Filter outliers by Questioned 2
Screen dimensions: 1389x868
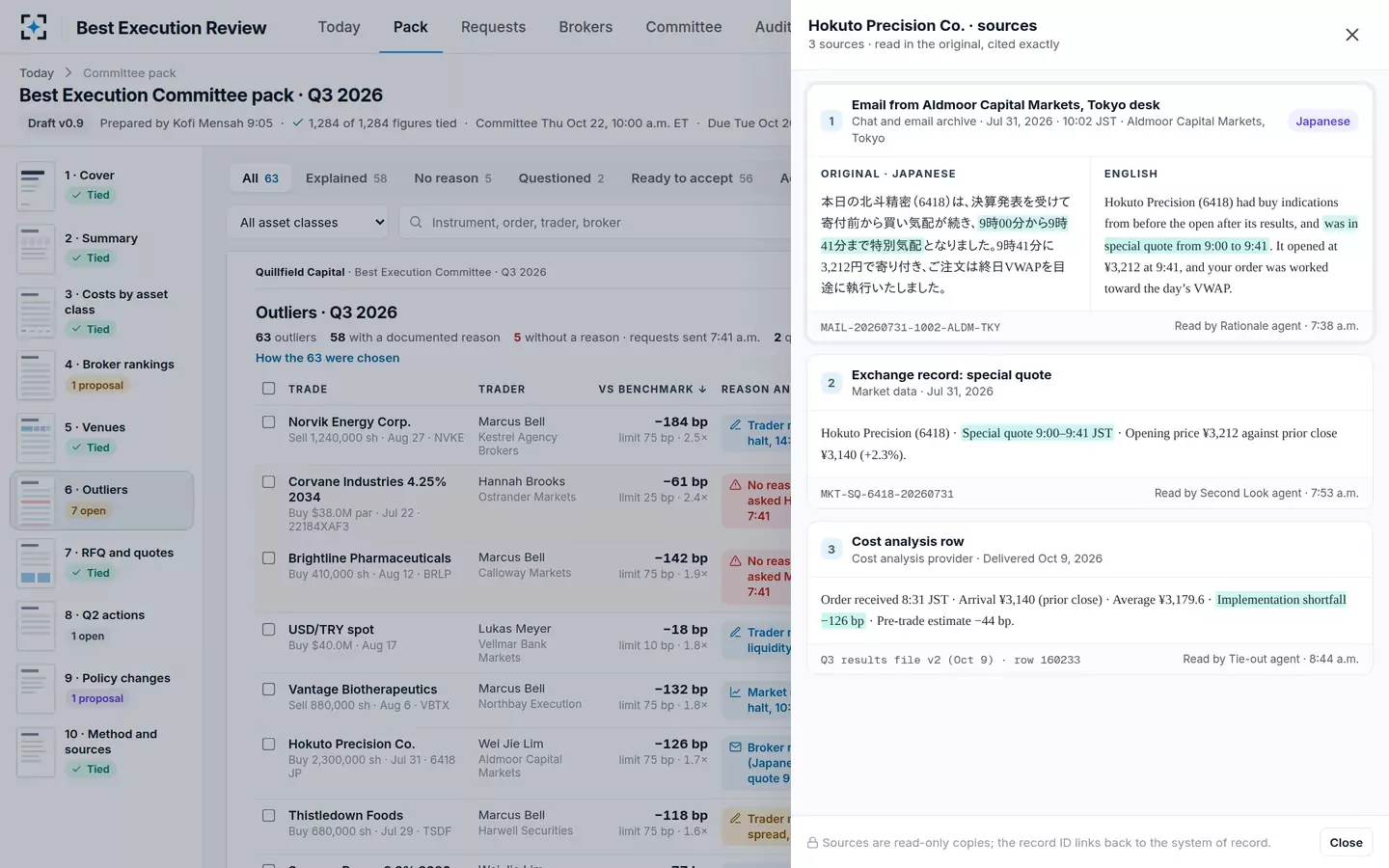(561, 178)
